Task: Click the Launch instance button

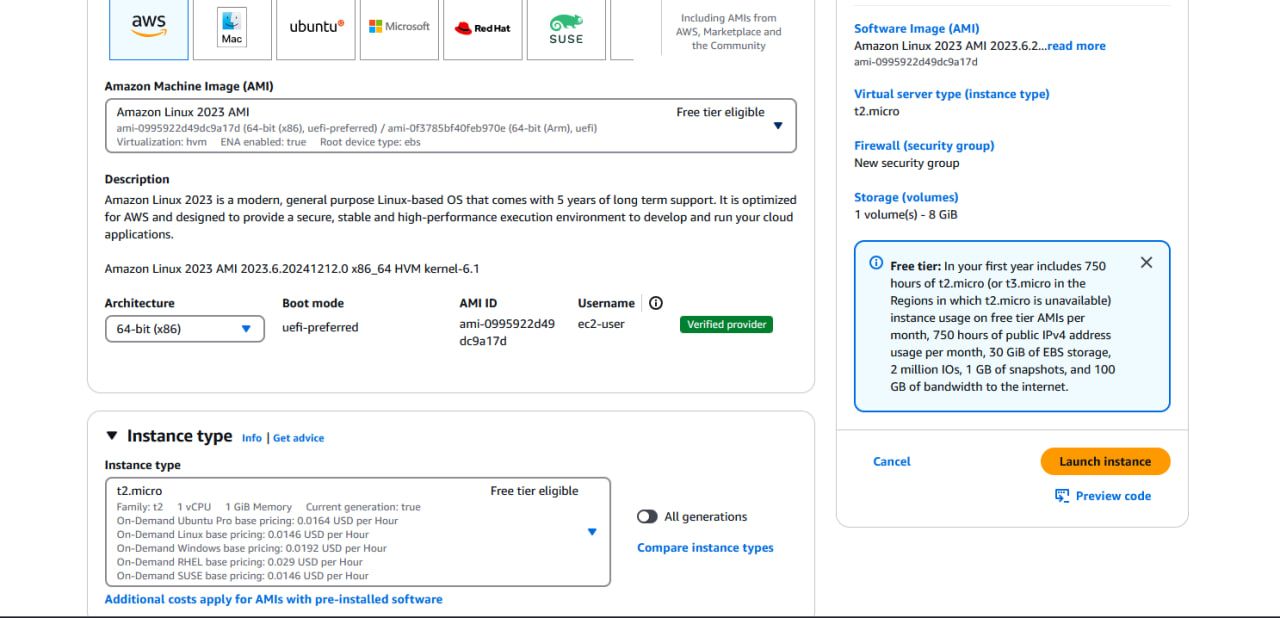Action: [1105, 461]
